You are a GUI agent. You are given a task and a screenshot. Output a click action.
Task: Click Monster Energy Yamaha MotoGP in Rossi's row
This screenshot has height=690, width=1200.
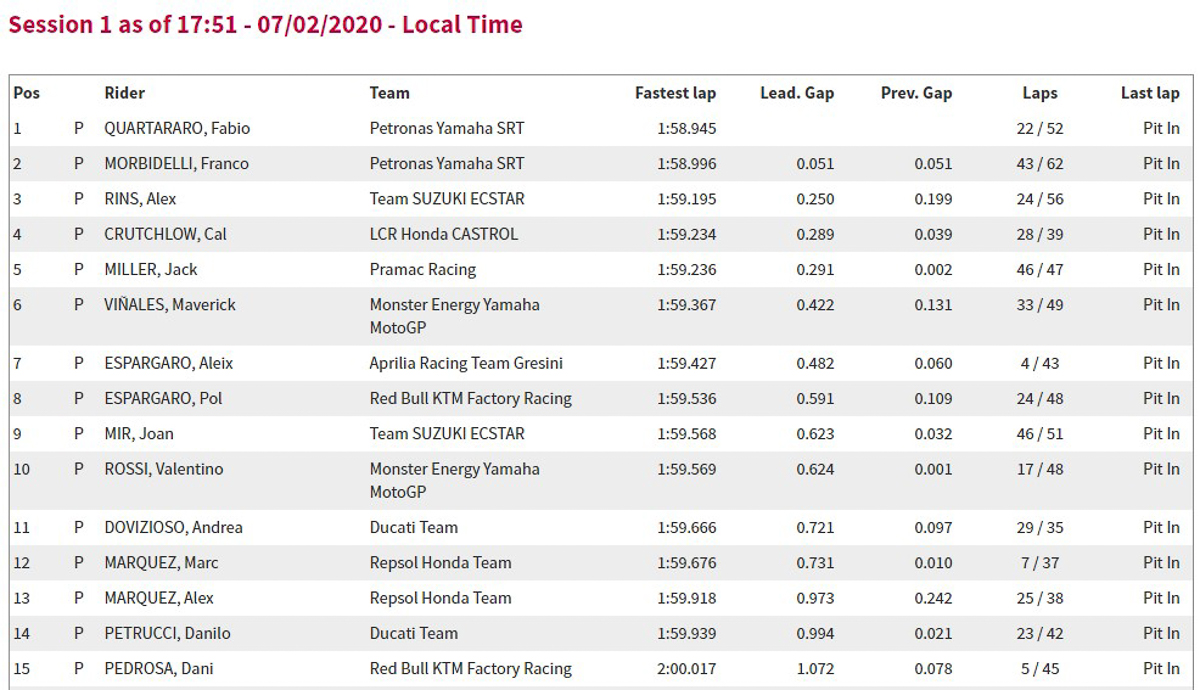point(455,480)
